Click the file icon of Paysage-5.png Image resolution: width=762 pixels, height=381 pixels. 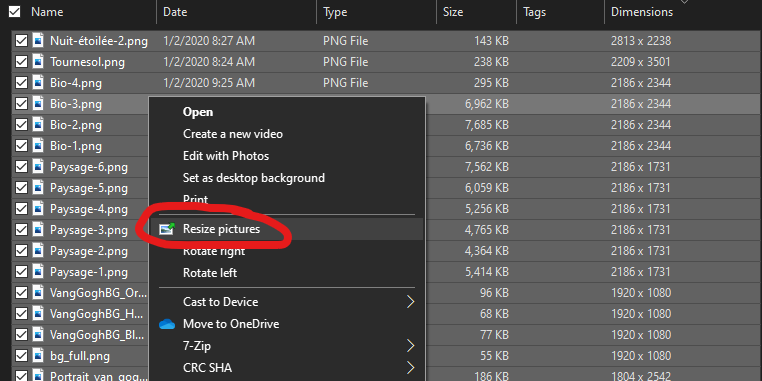pyautogui.click(x=38, y=188)
